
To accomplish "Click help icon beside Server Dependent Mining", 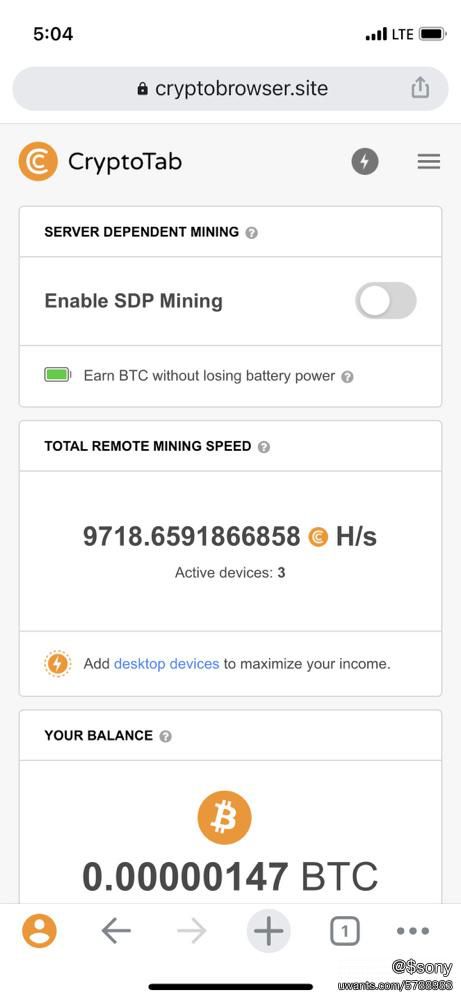I will pyautogui.click(x=252, y=233).
